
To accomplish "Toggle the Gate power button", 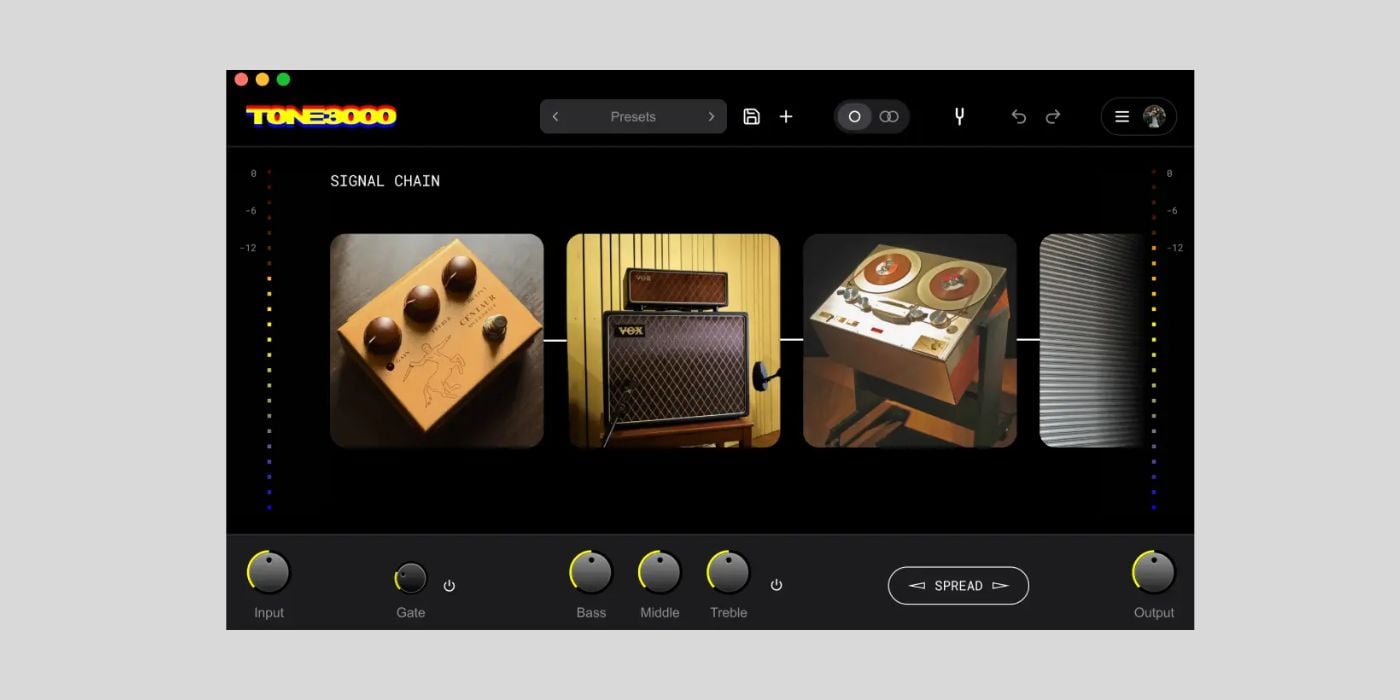I will (x=449, y=586).
